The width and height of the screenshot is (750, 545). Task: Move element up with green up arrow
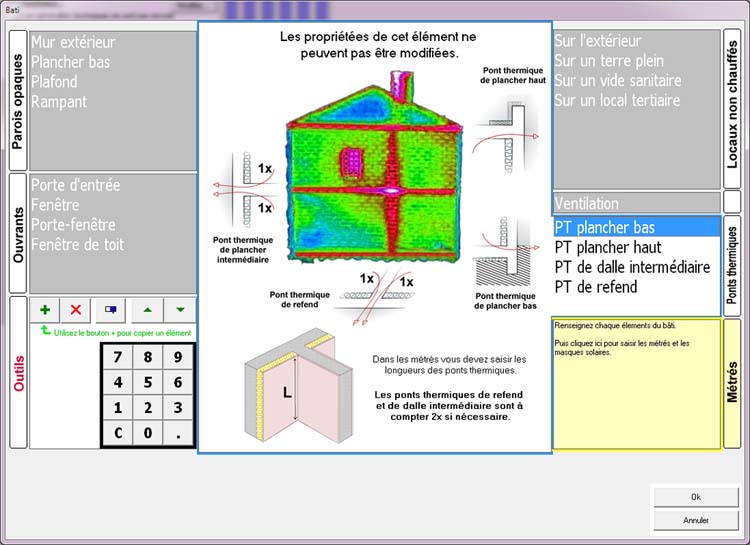click(x=146, y=310)
